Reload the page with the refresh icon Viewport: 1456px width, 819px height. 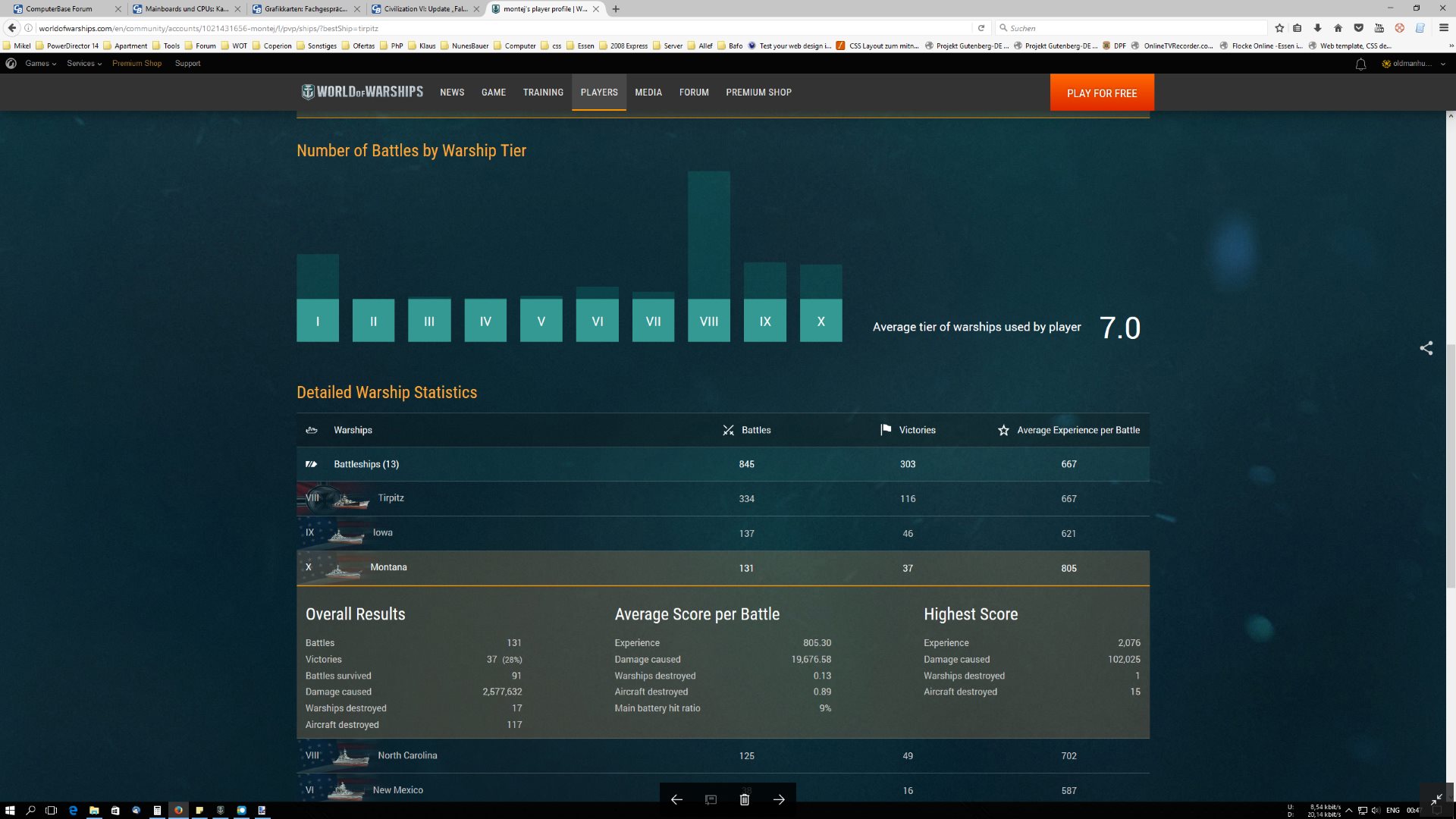click(981, 28)
